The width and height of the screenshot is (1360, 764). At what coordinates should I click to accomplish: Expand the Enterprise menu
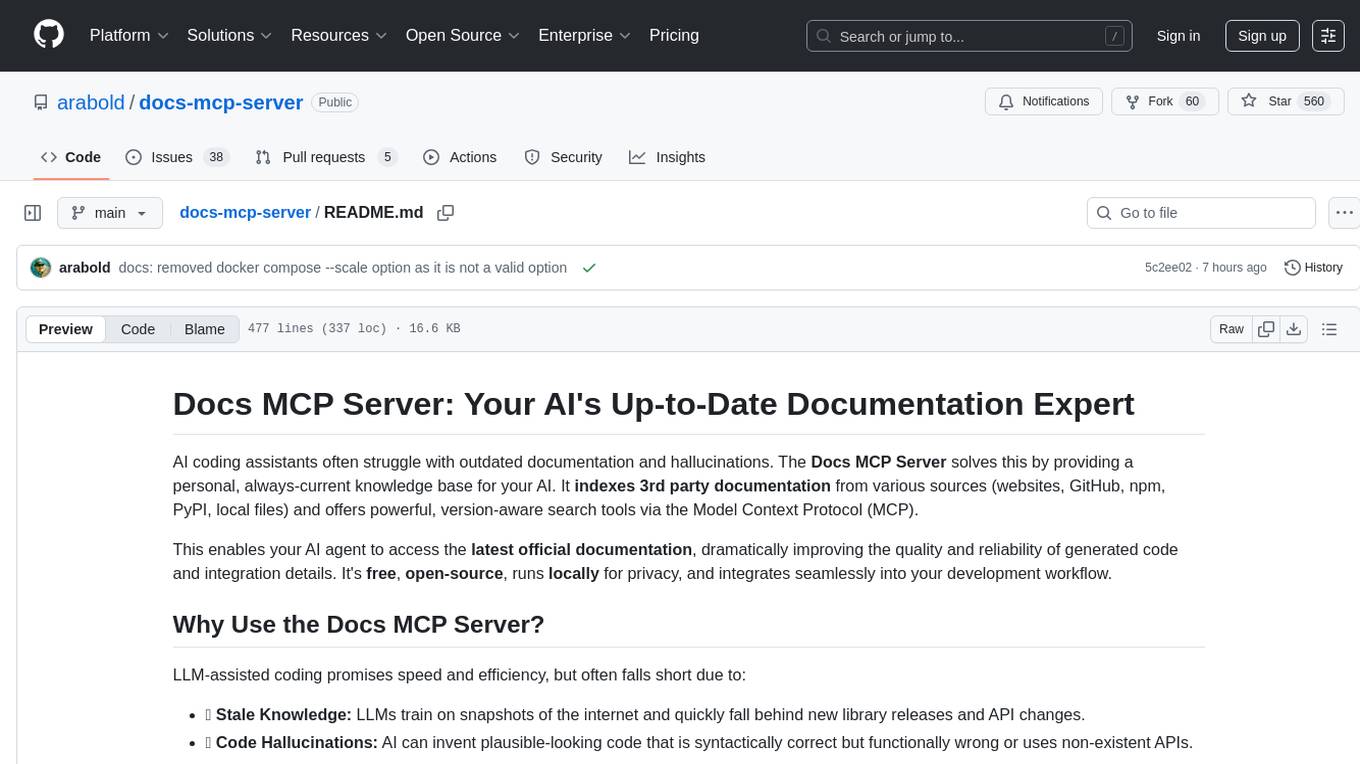tap(585, 35)
